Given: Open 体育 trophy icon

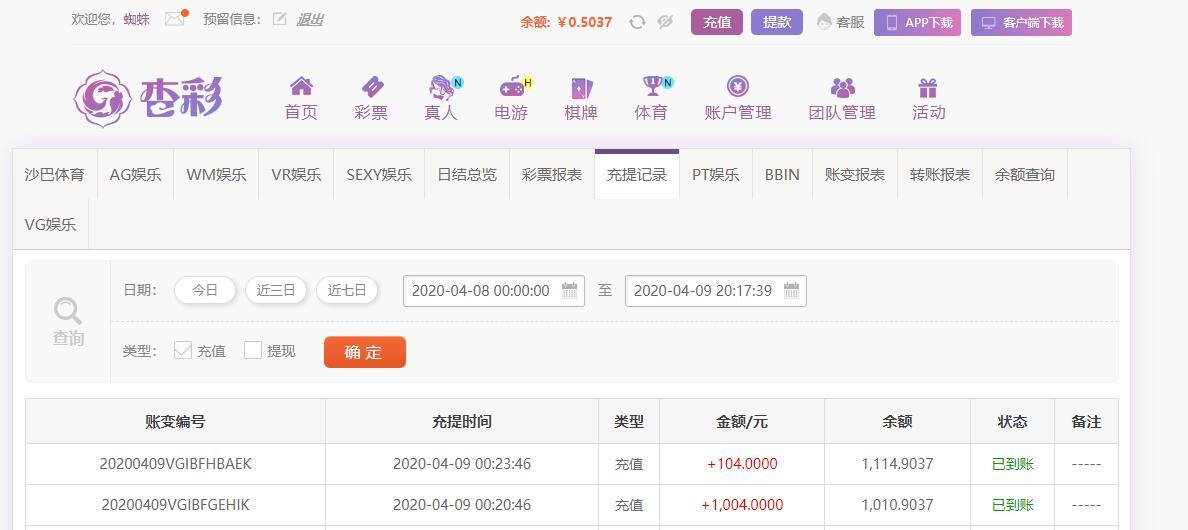Looking at the screenshot, I should tap(652, 86).
